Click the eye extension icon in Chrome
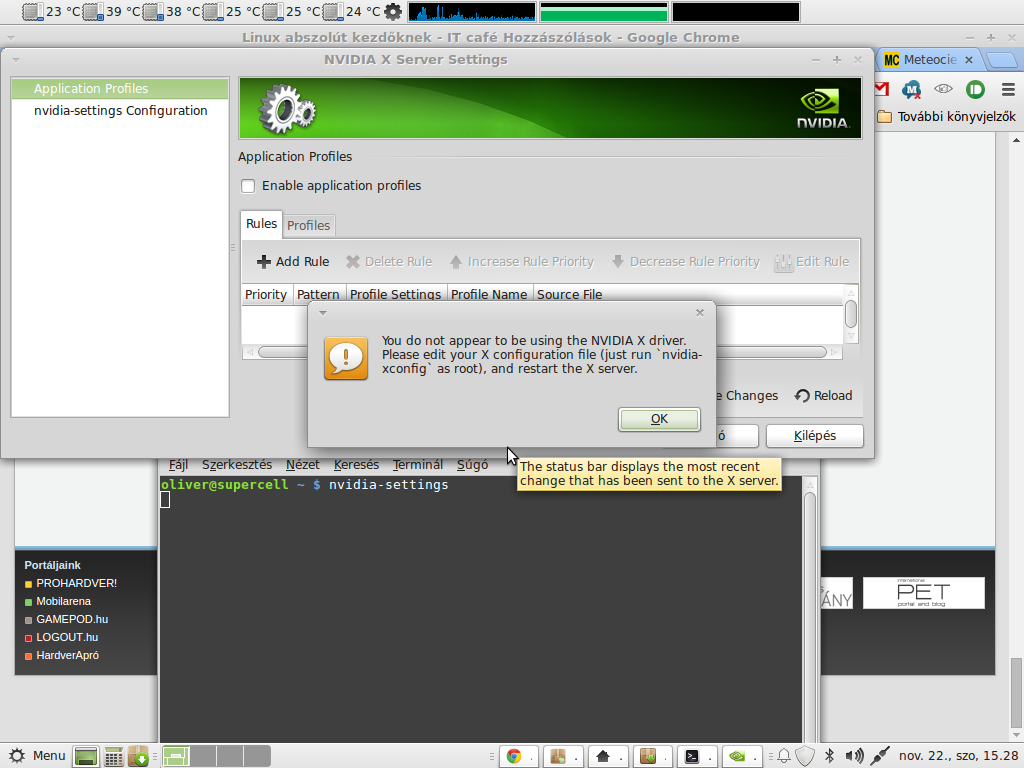This screenshot has width=1024, height=768. coord(943,89)
